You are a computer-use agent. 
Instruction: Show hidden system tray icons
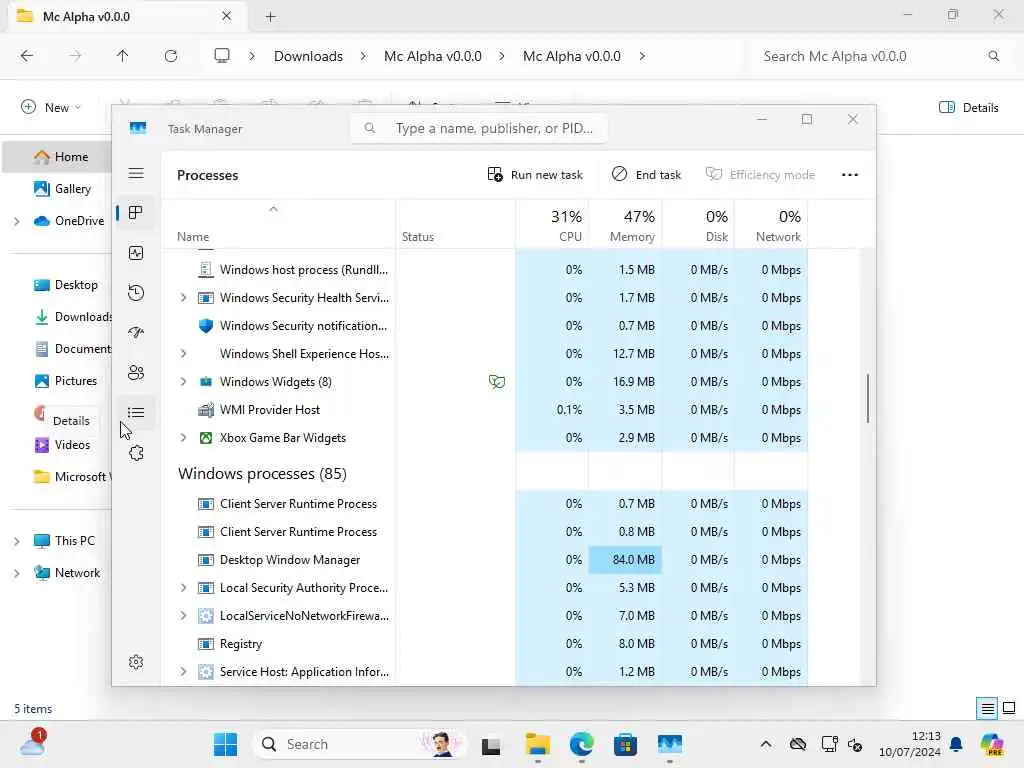coord(766,744)
